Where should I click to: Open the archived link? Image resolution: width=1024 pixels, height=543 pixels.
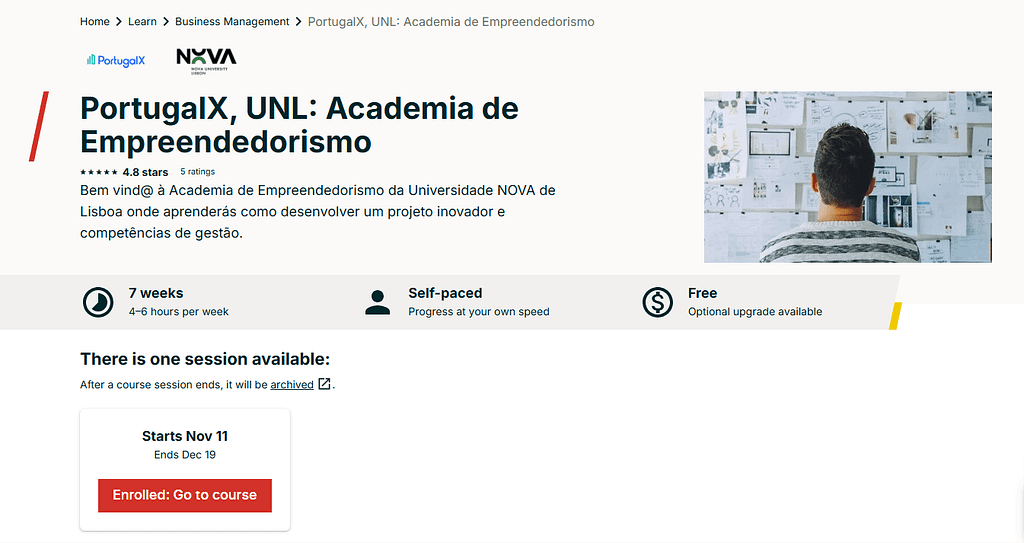pos(292,384)
